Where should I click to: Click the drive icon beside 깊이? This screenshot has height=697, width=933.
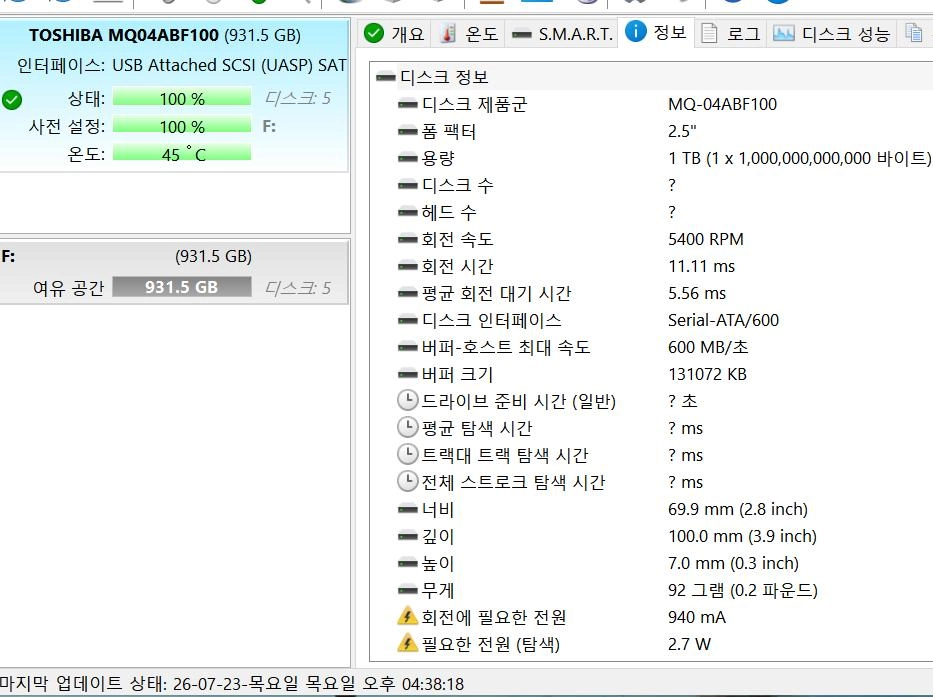pyautogui.click(x=408, y=536)
